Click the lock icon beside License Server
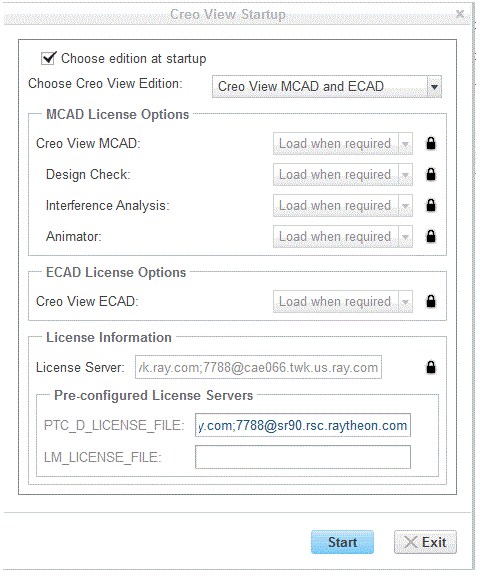The image size is (480, 576). click(x=431, y=367)
